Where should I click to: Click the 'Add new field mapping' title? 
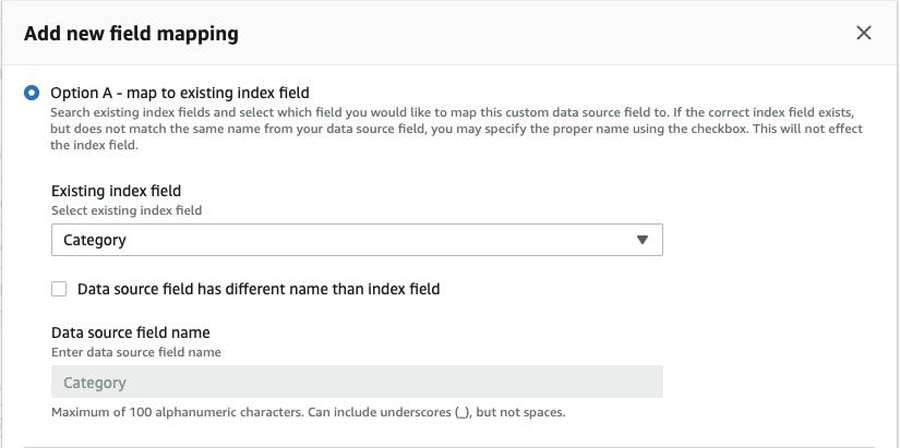[x=131, y=33]
